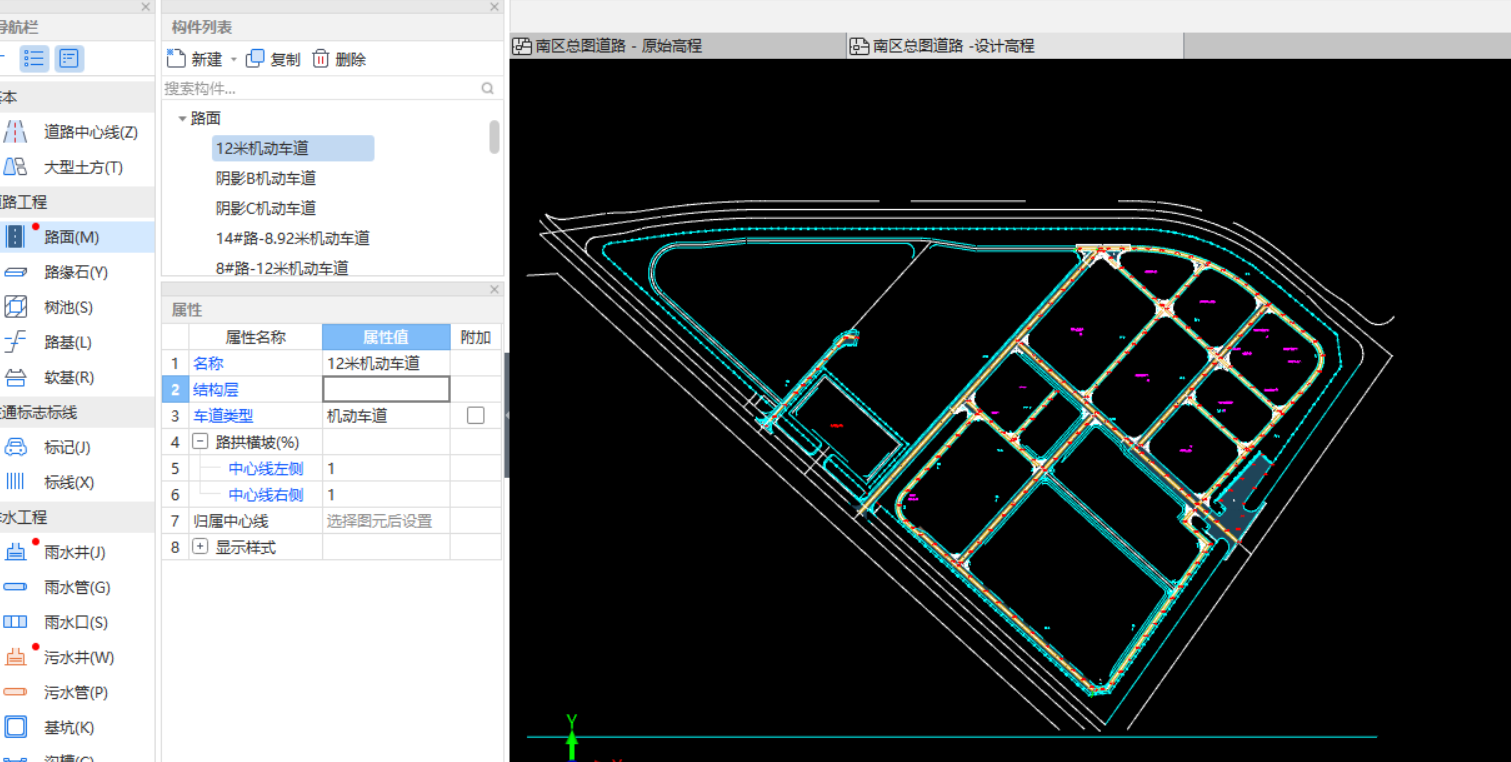Toggle navigation list view icon
The width and height of the screenshot is (1511, 762).
tap(35, 59)
